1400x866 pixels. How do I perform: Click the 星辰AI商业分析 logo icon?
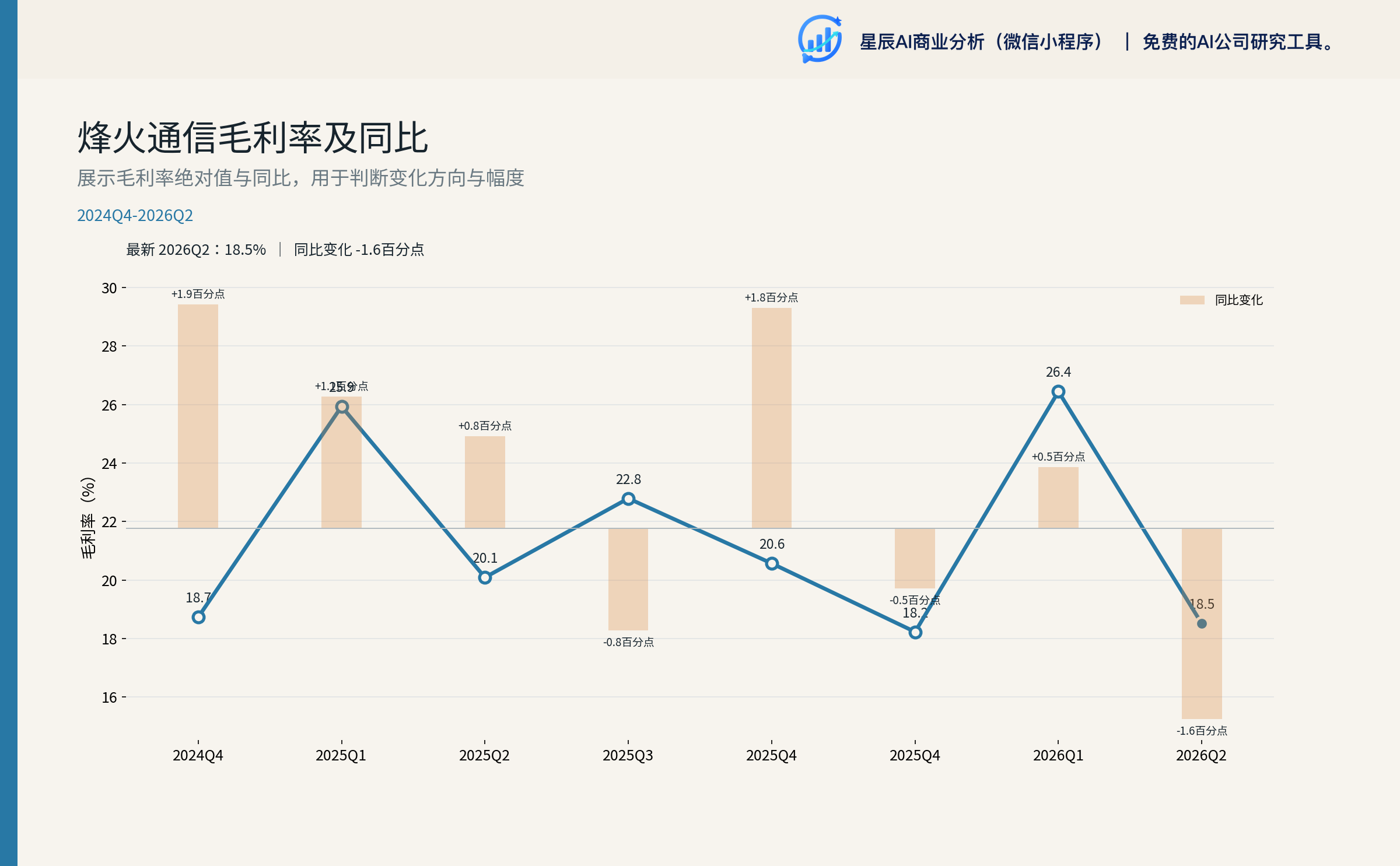coord(820,39)
